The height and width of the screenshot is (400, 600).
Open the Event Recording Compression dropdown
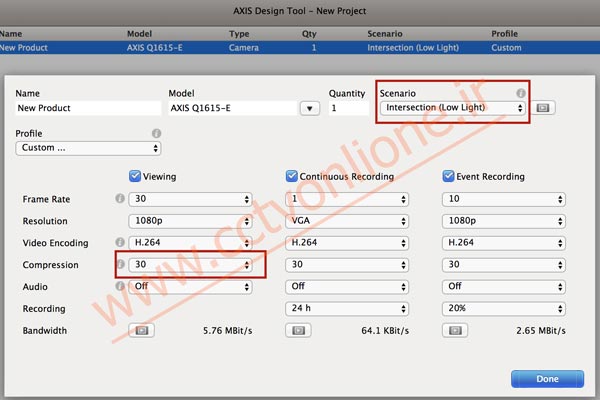click(x=504, y=264)
